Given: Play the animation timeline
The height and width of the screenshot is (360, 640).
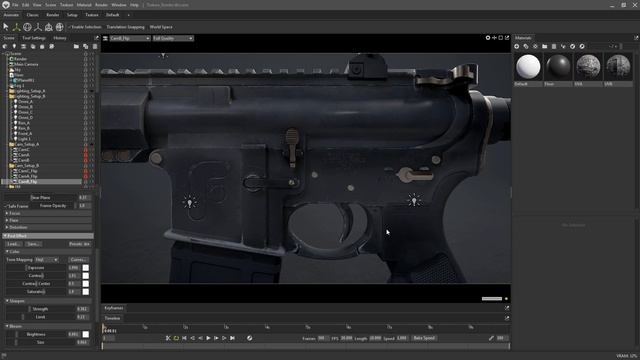Looking at the screenshot, I should coord(208,338).
